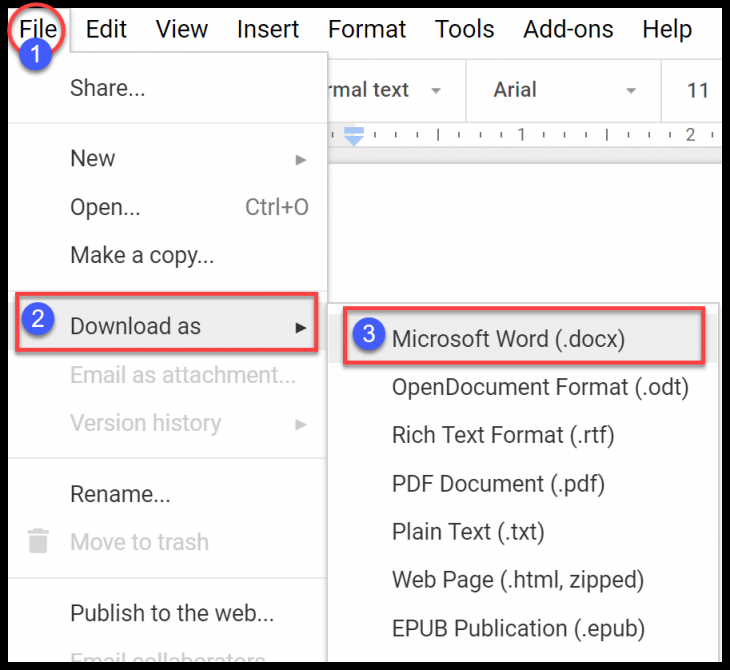Click the Share... menu entry
Screen dimensions: 730x670
(x=107, y=88)
